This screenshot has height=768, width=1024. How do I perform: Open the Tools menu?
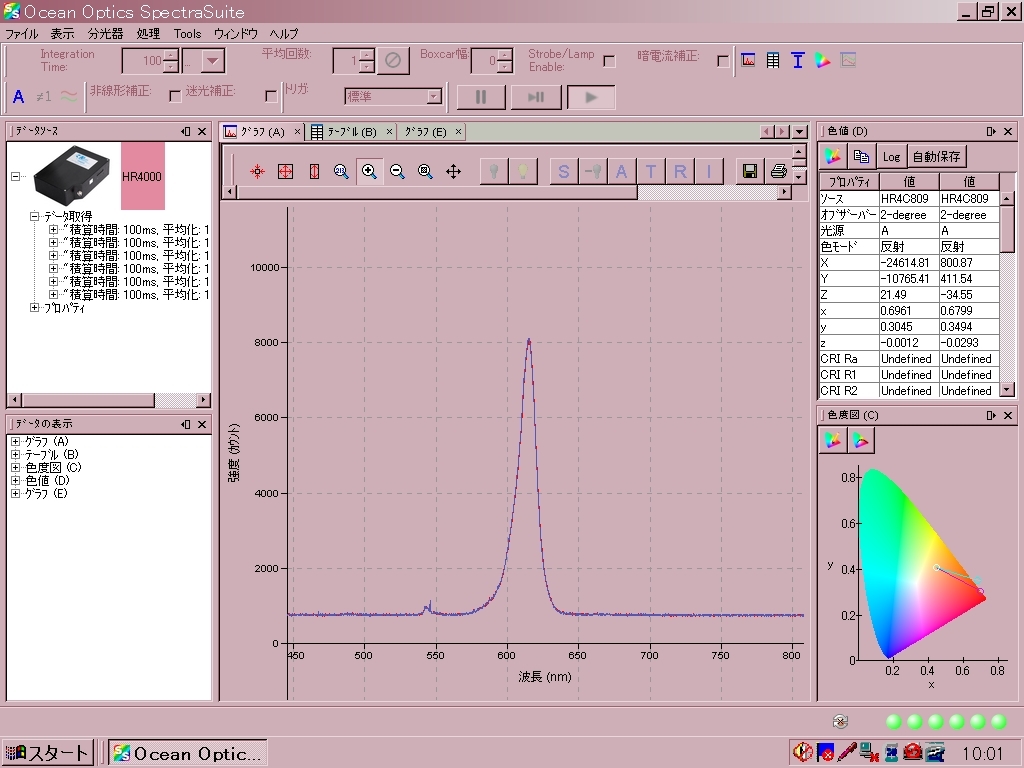click(187, 34)
